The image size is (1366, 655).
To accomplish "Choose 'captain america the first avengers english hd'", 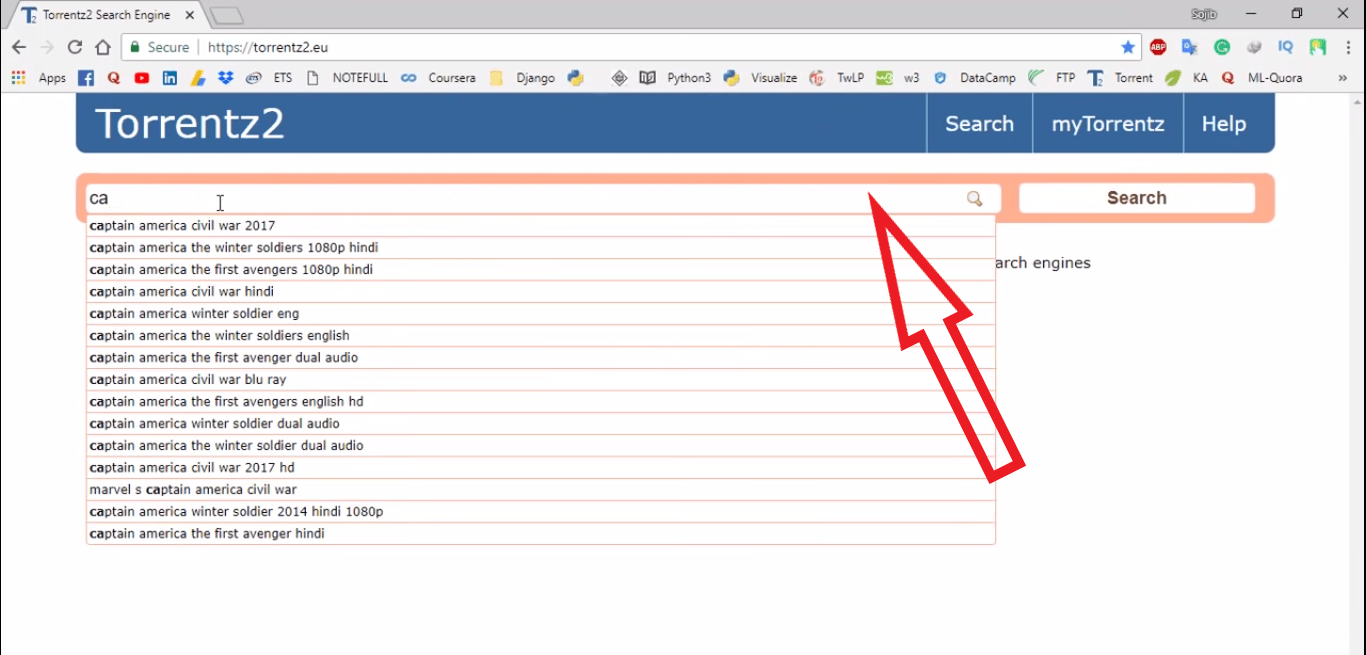I will [x=541, y=402].
